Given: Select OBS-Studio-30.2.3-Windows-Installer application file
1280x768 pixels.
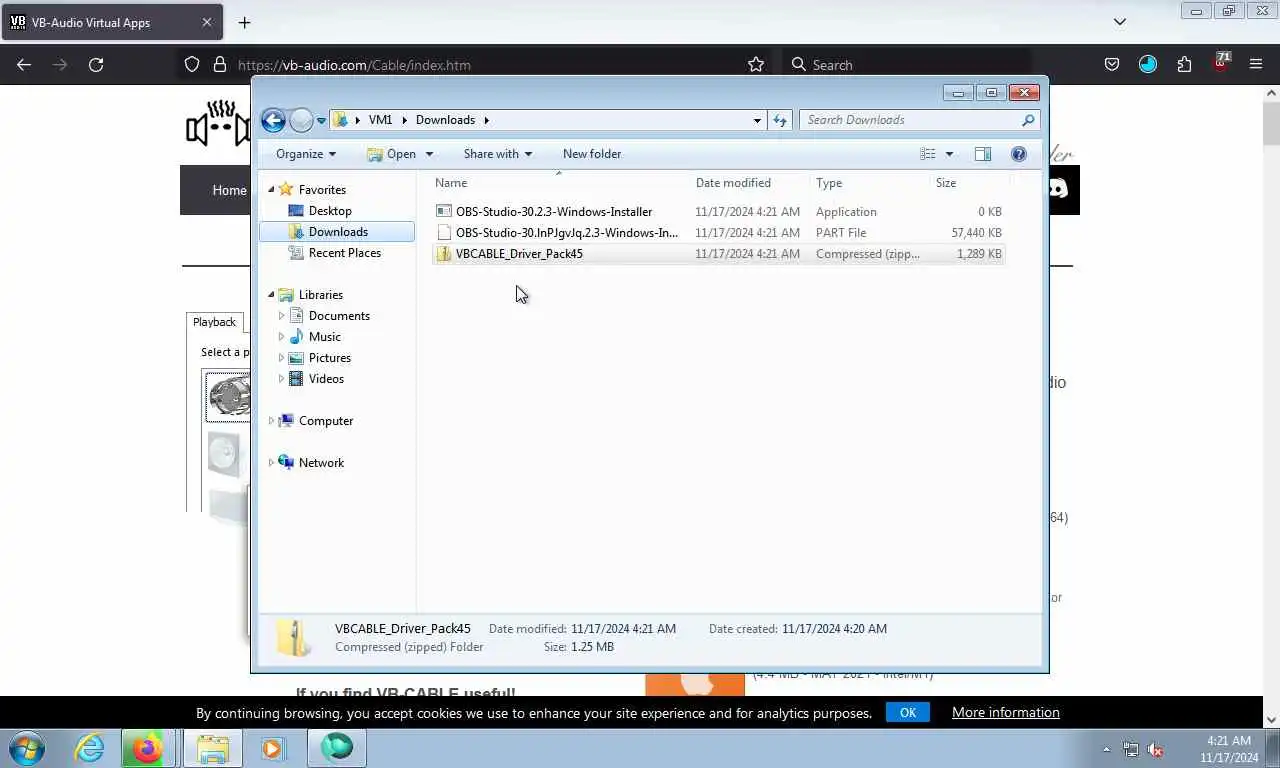Looking at the screenshot, I should pos(719,212).
